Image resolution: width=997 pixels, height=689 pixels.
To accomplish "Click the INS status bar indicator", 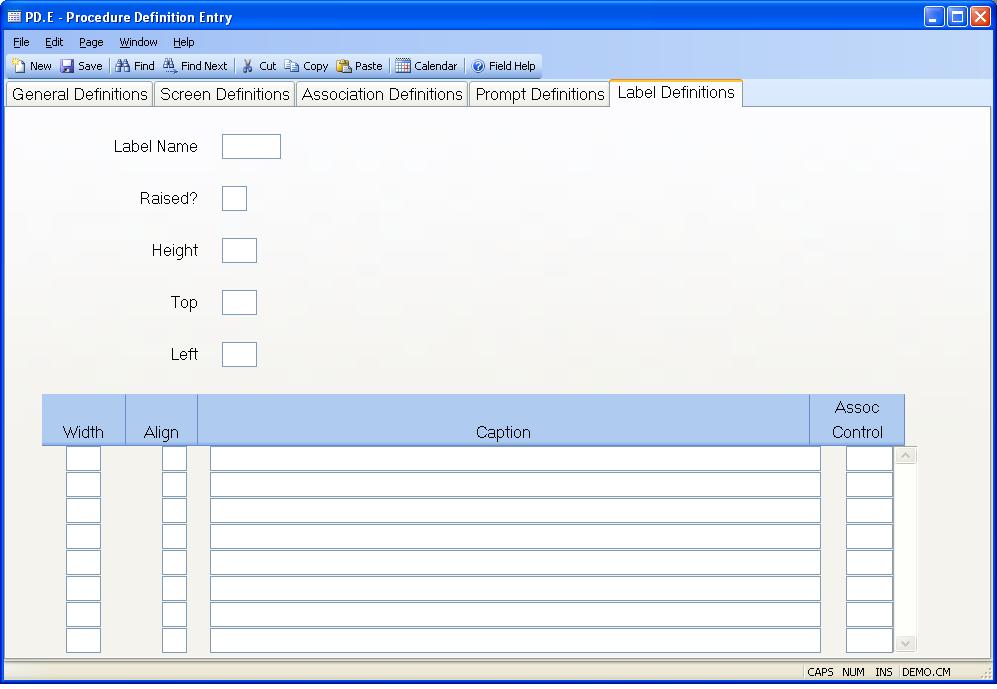I will (884, 672).
